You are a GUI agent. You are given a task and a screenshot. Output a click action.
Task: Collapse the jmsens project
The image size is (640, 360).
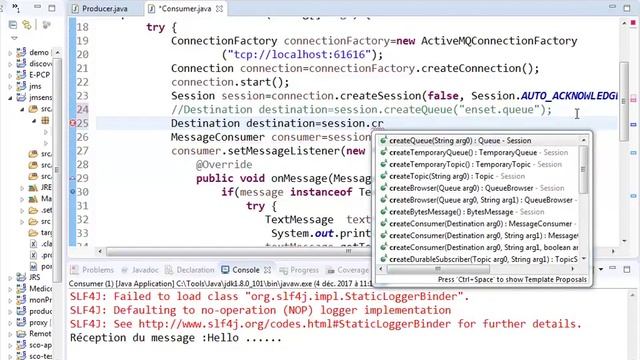point(10,98)
